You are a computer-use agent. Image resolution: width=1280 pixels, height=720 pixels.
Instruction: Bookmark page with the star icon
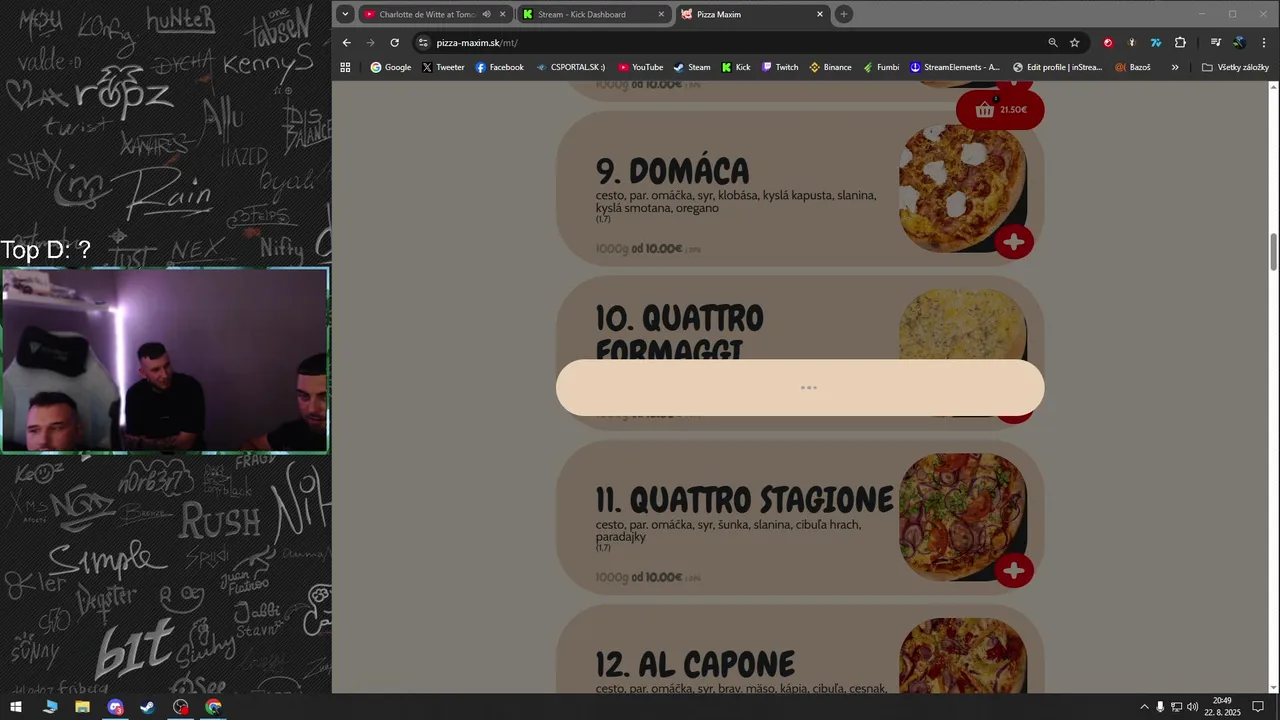click(x=1075, y=42)
